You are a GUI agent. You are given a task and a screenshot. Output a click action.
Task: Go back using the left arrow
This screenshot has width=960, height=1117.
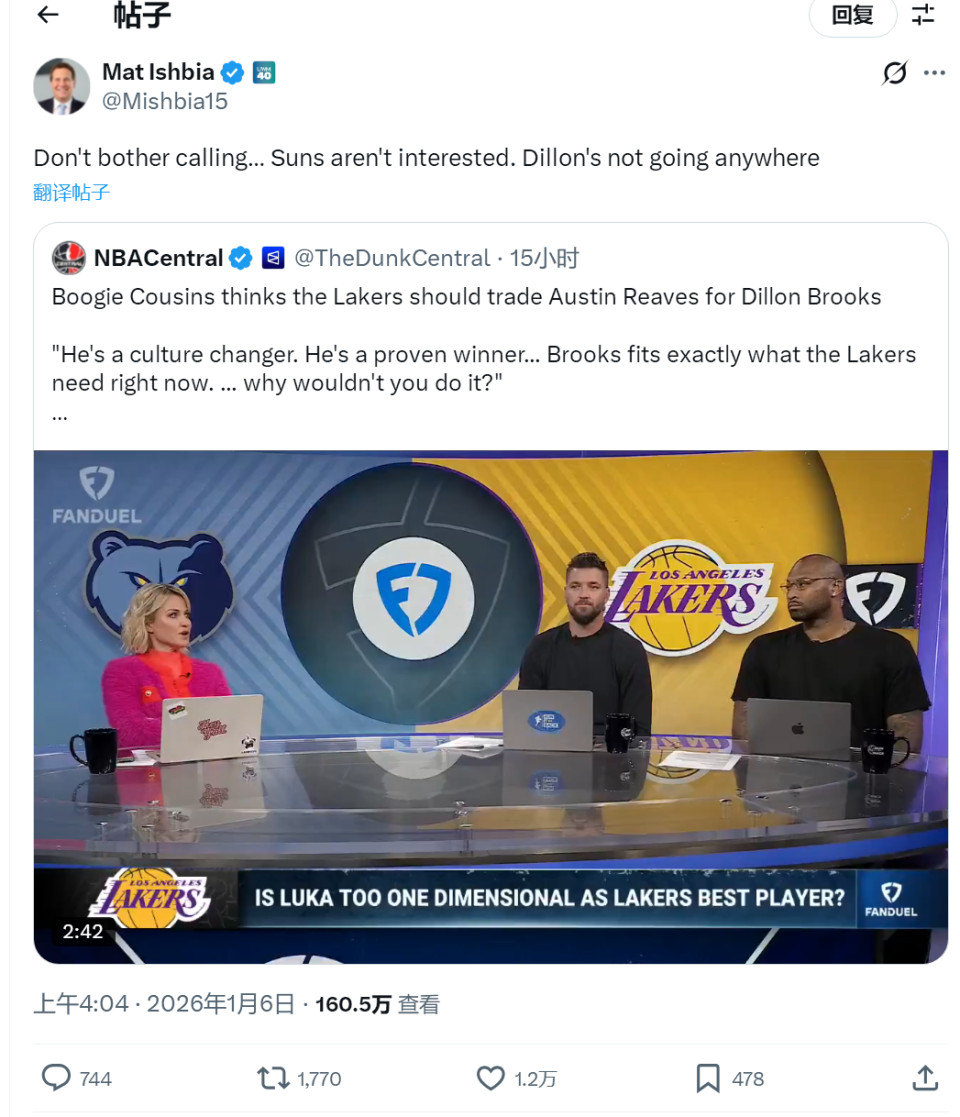[48, 14]
